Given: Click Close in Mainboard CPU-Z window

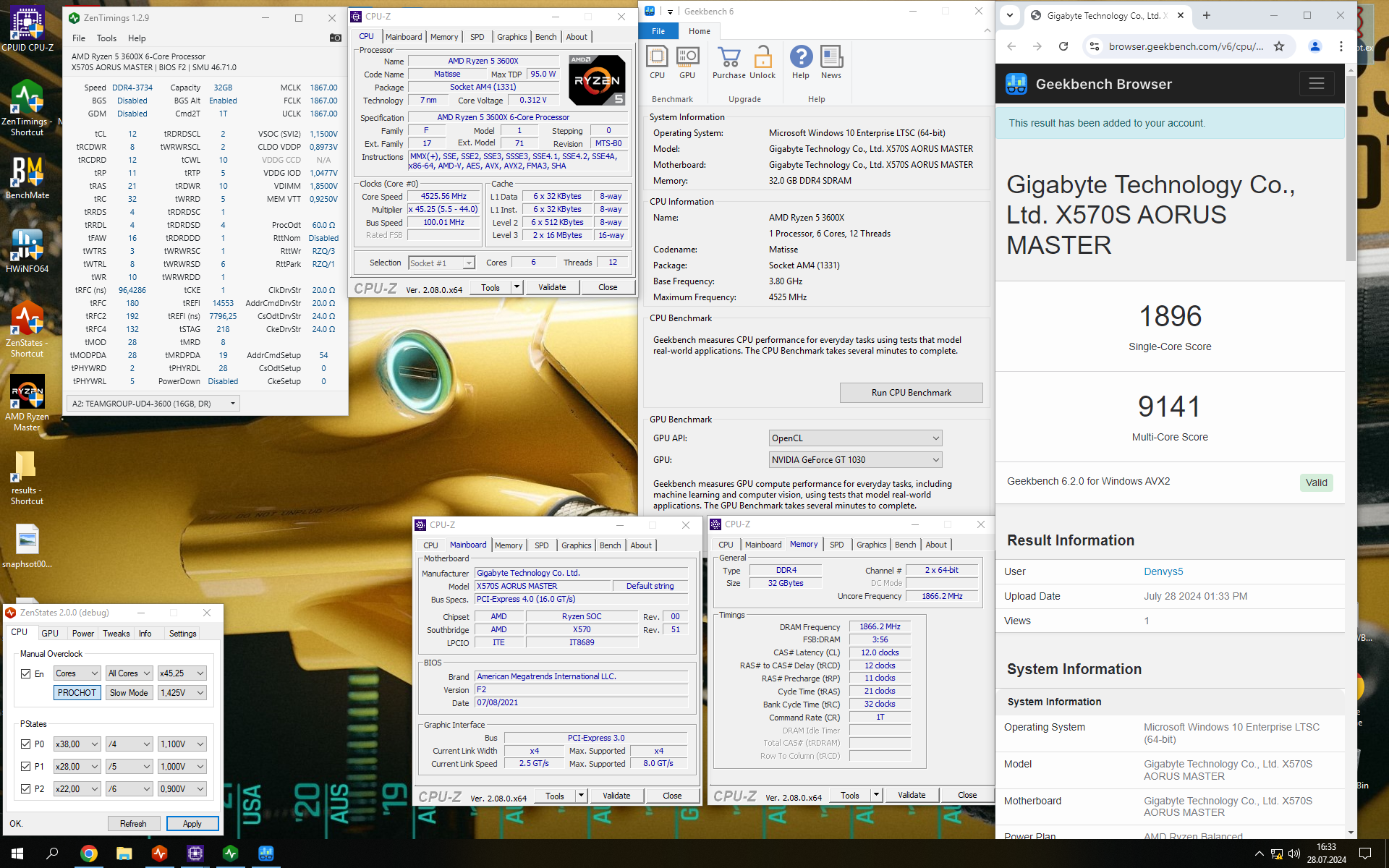Looking at the screenshot, I should [672, 796].
